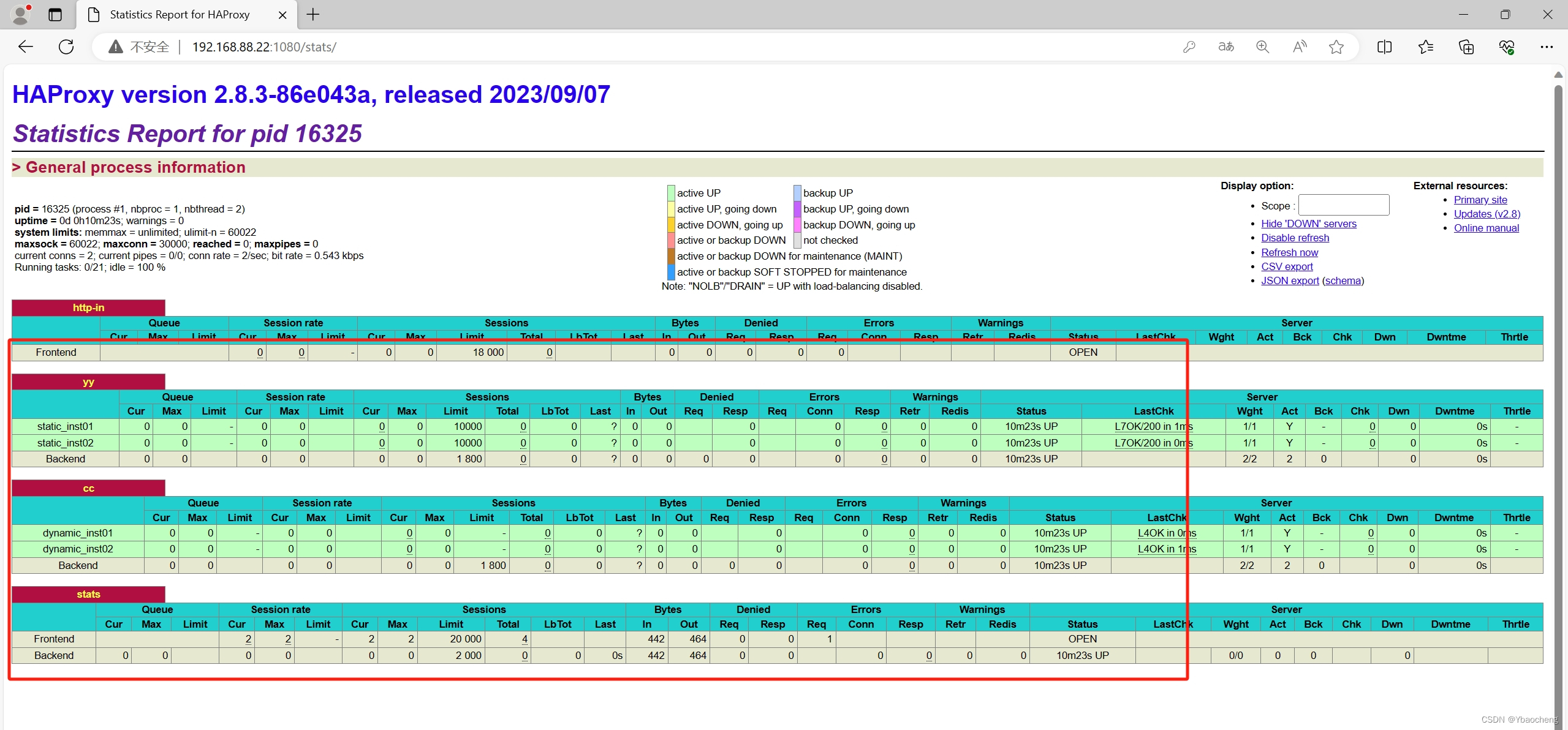The image size is (1568, 730).
Task: Restore the browser window size
Action: click(1506, 15)
